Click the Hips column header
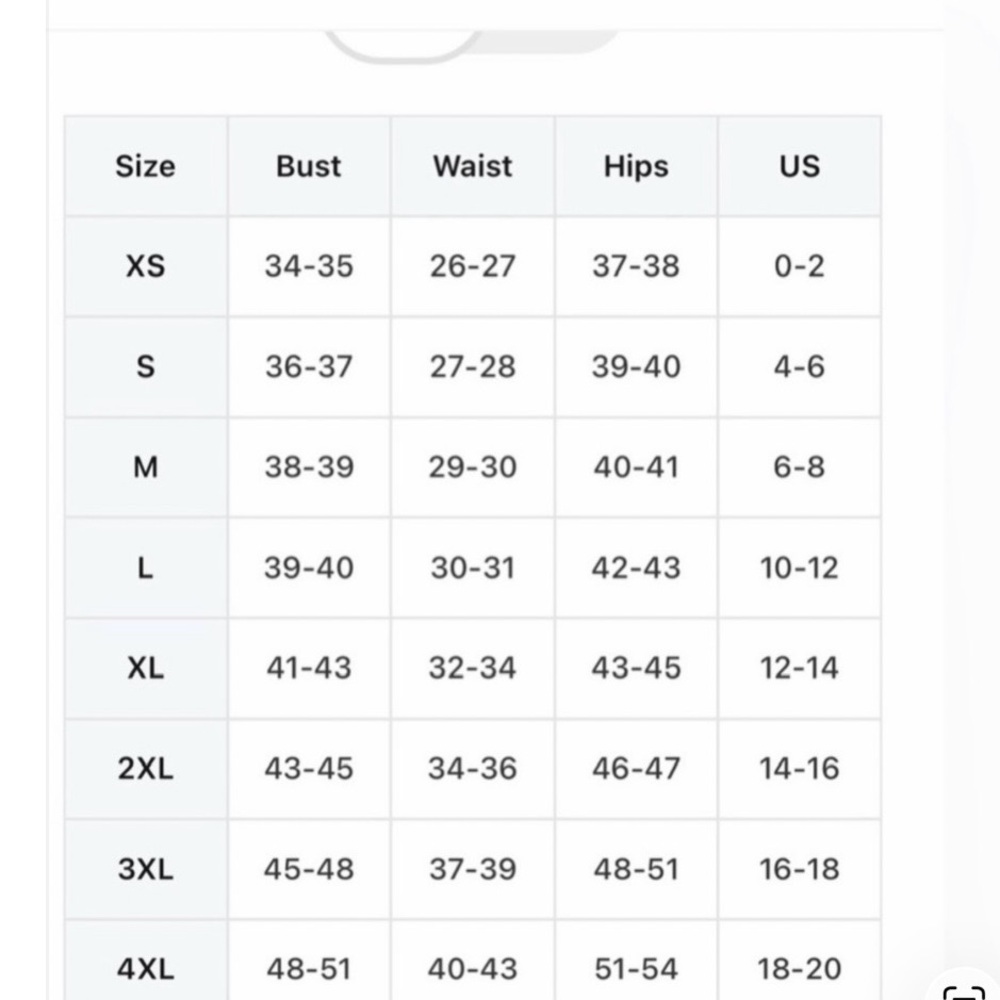The width and height of the screenshot is (1000, 1000). (x=636, y=166)
